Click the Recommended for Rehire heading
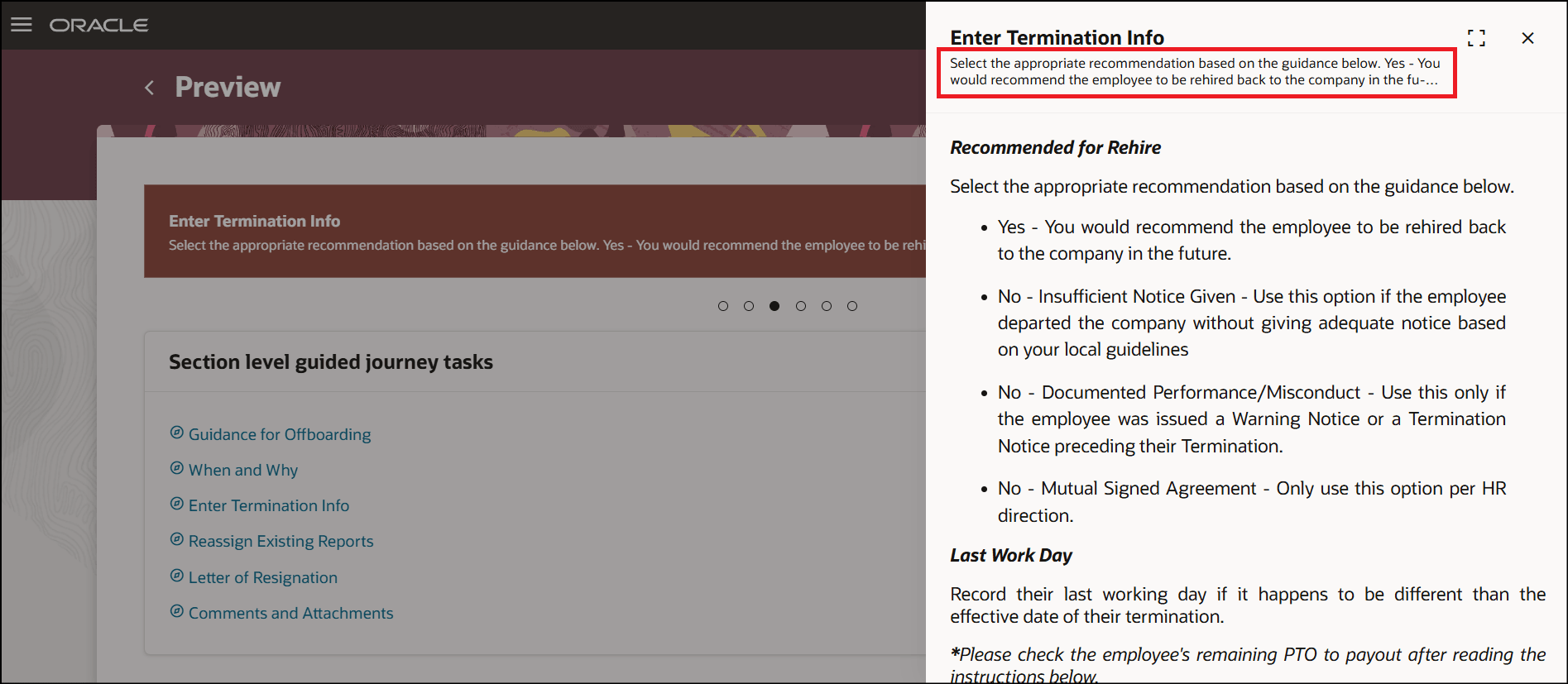 (1056, 147)
